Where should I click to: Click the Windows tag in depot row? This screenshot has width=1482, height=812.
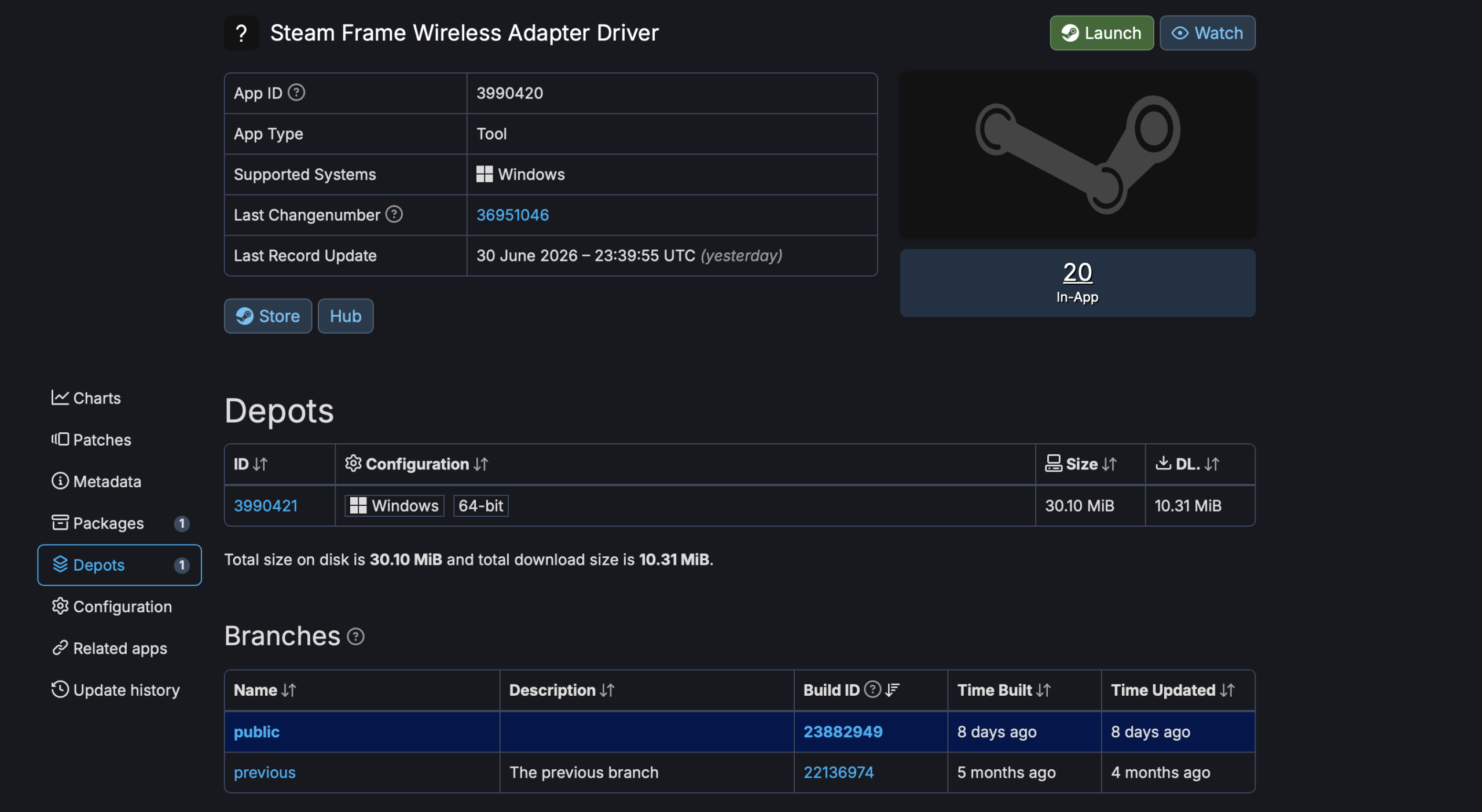(x=395, y=506)
